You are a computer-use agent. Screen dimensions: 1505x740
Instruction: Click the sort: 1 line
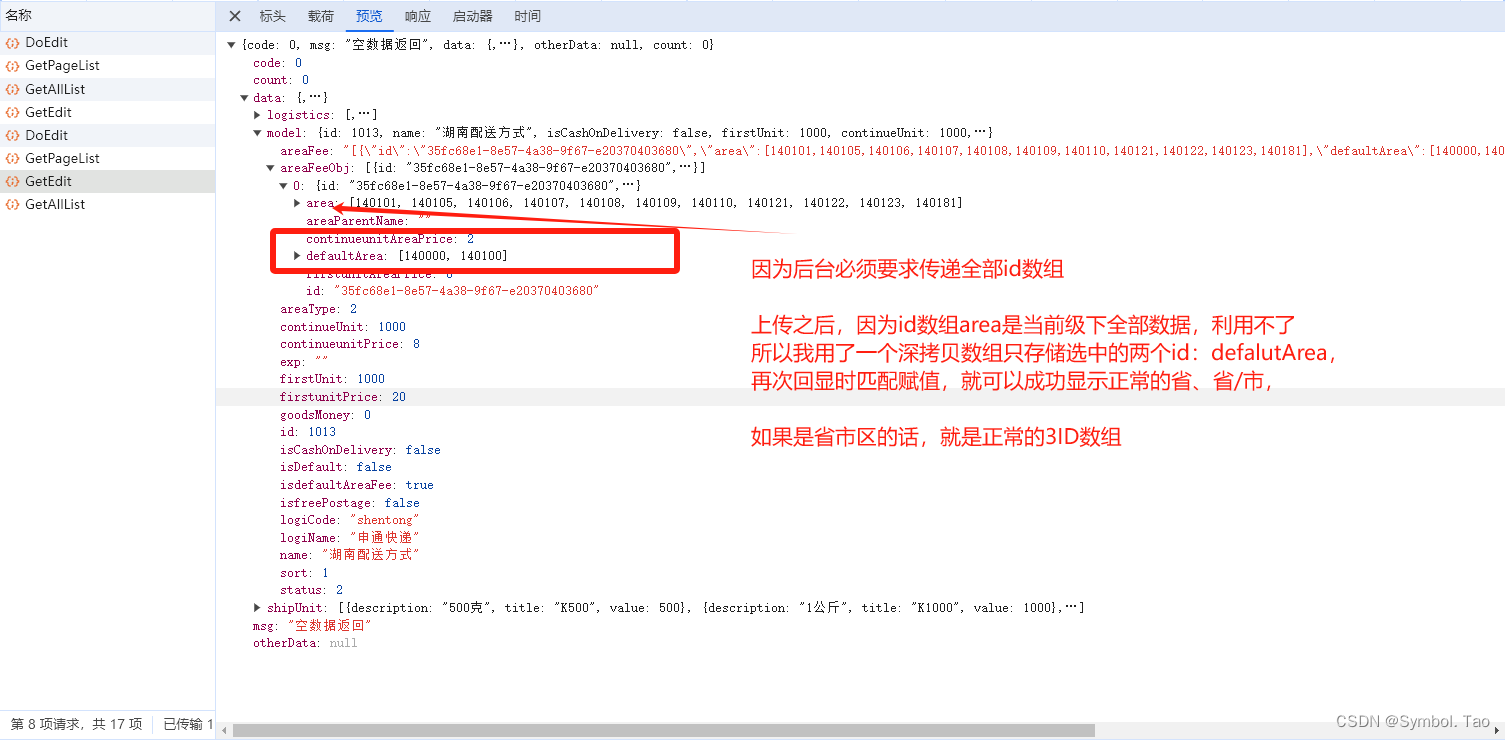pos(304,573)
